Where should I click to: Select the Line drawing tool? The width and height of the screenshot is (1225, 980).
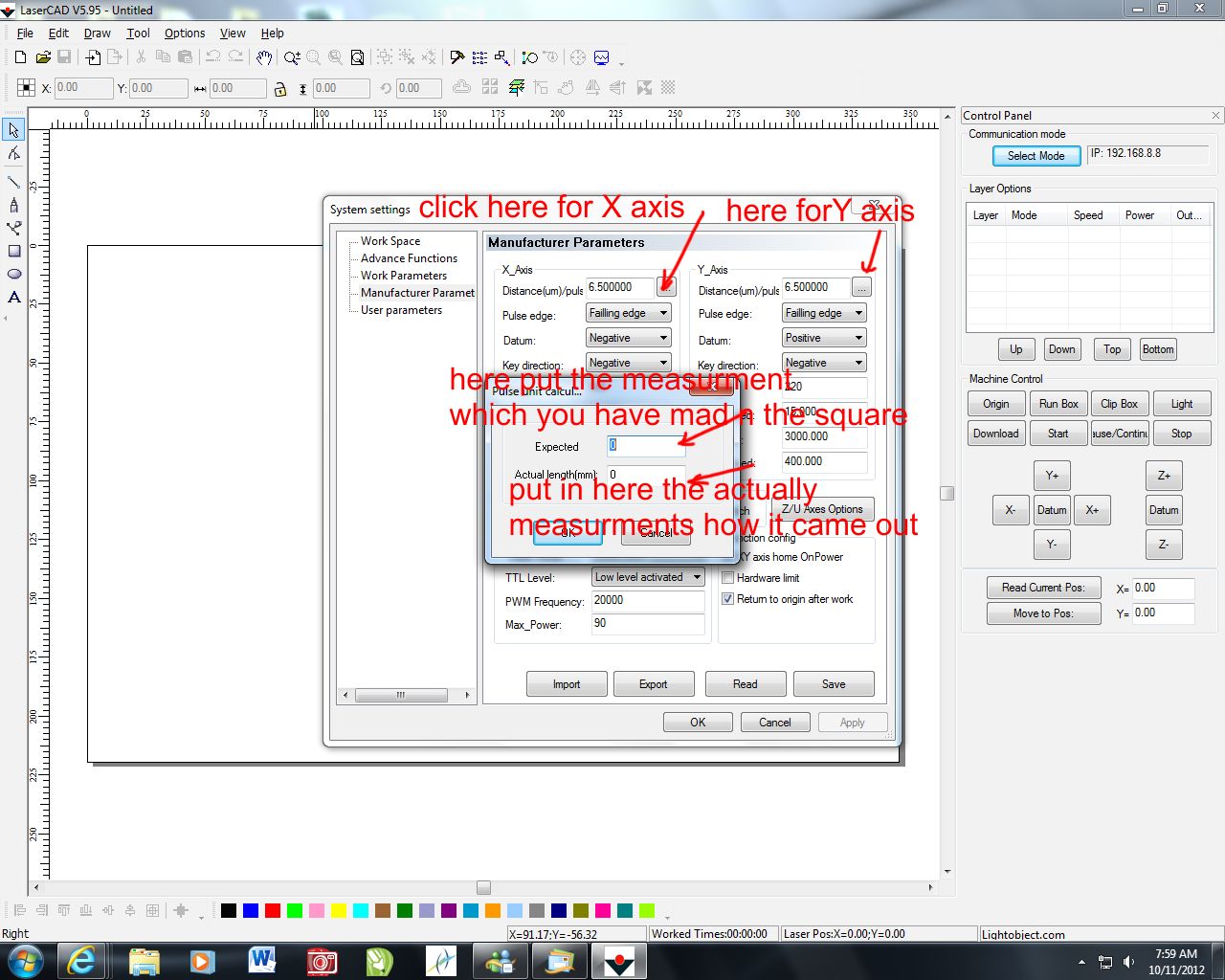pyautogui.click(x=13, y=181)
